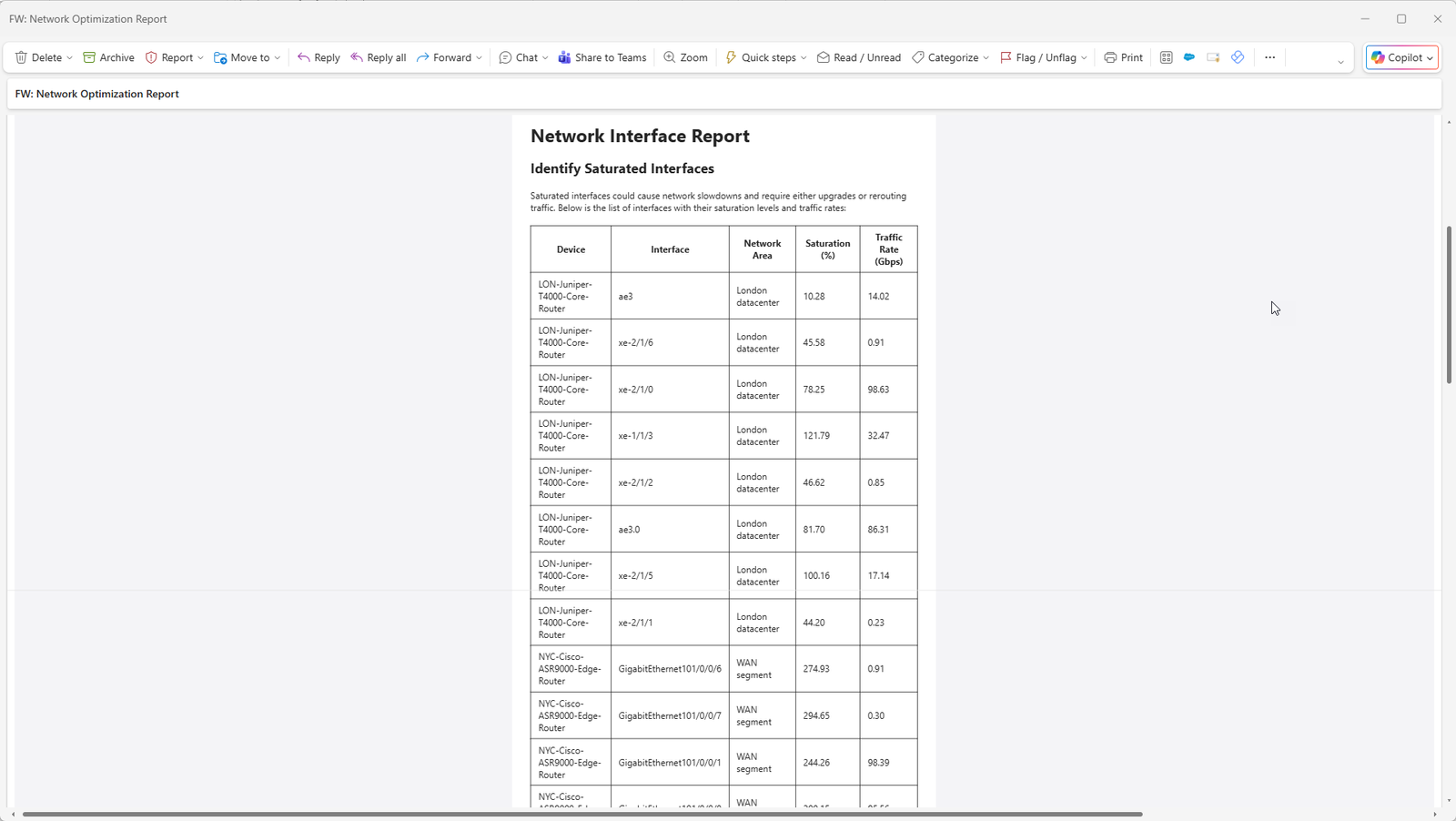
Task: Expand the Forward dropdown arrow
Action: click(480, 57)
